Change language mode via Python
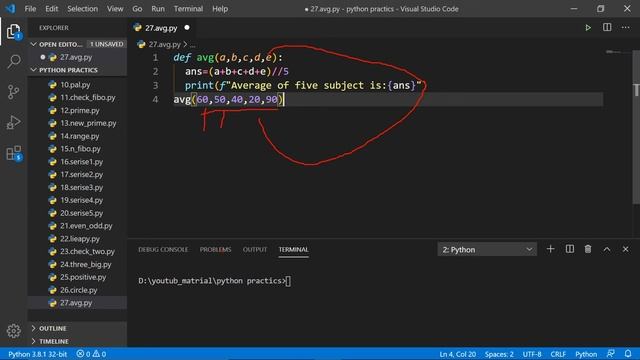Viewport: 640px width, 360px height. coord(586,354)
